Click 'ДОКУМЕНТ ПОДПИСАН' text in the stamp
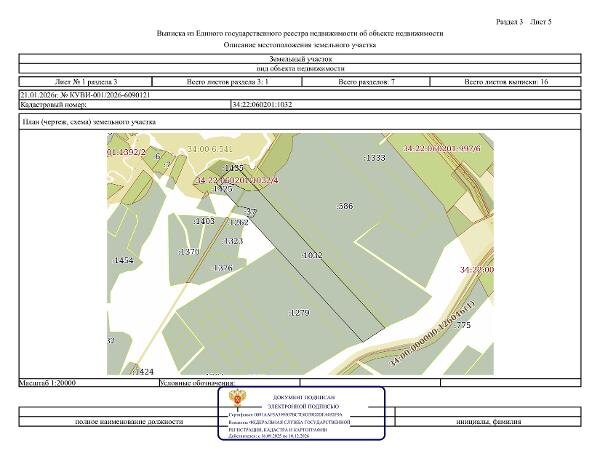The image size is (600, 464). pyautogui.click(x=304, y=398)
